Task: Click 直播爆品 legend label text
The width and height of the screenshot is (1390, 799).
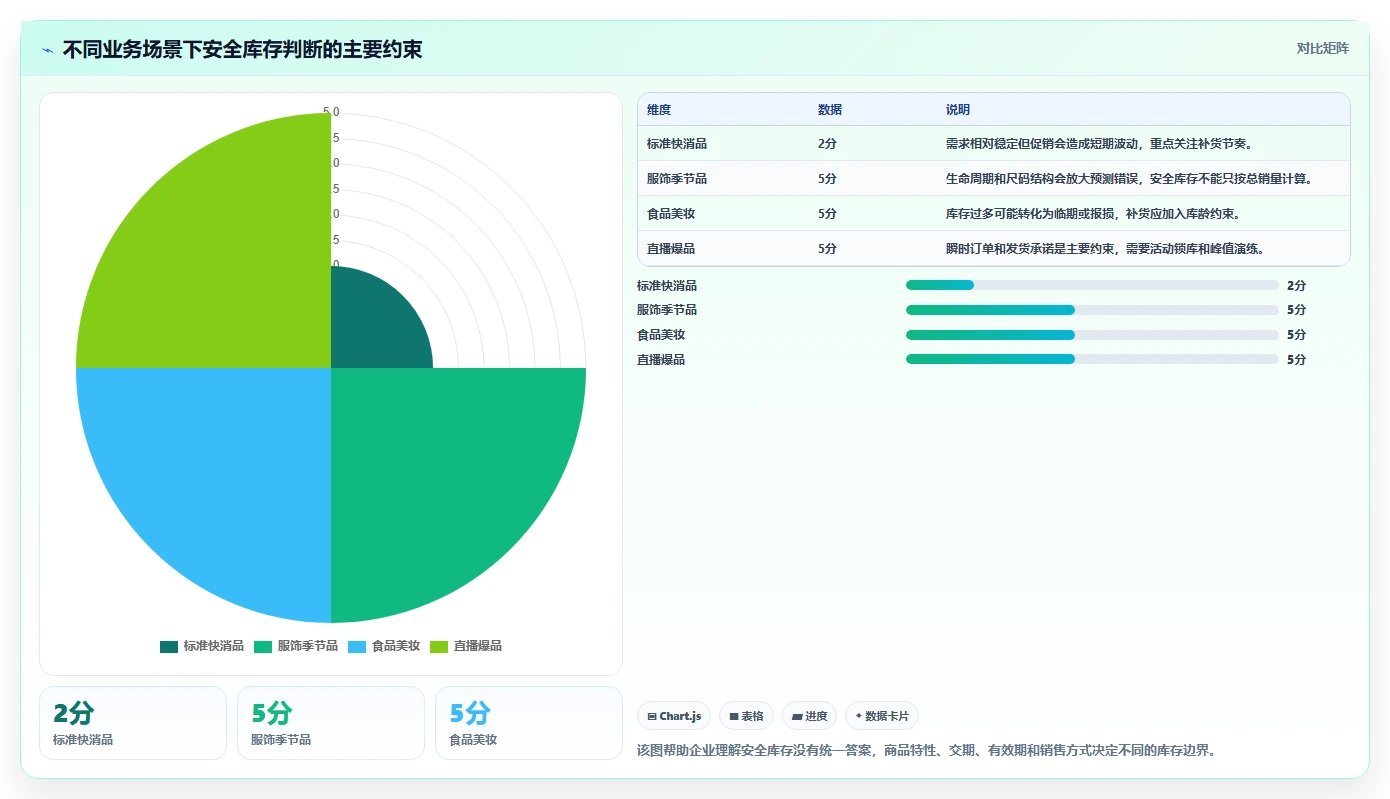Action: (x=478, y=646)
